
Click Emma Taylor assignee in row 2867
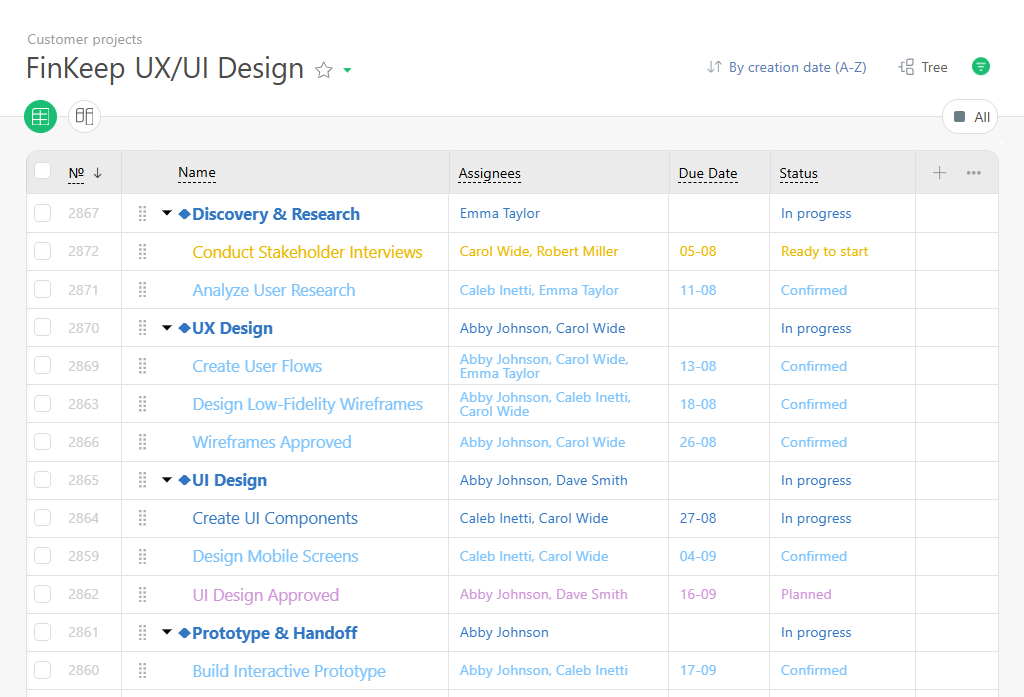coord(500,214)
